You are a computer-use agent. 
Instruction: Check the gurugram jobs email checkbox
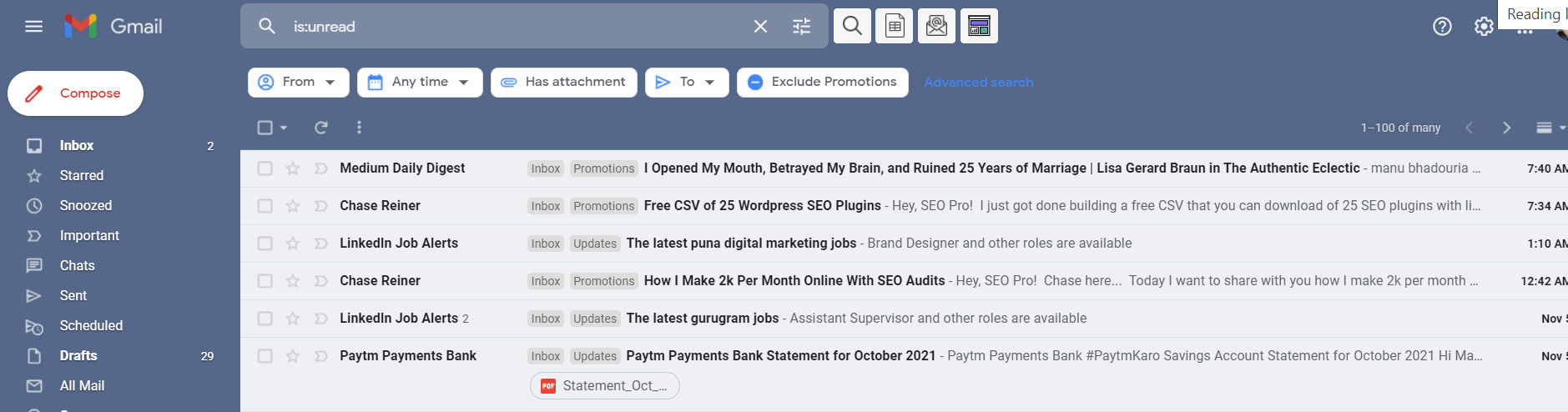pyautogui.click(x=265, y=319)
